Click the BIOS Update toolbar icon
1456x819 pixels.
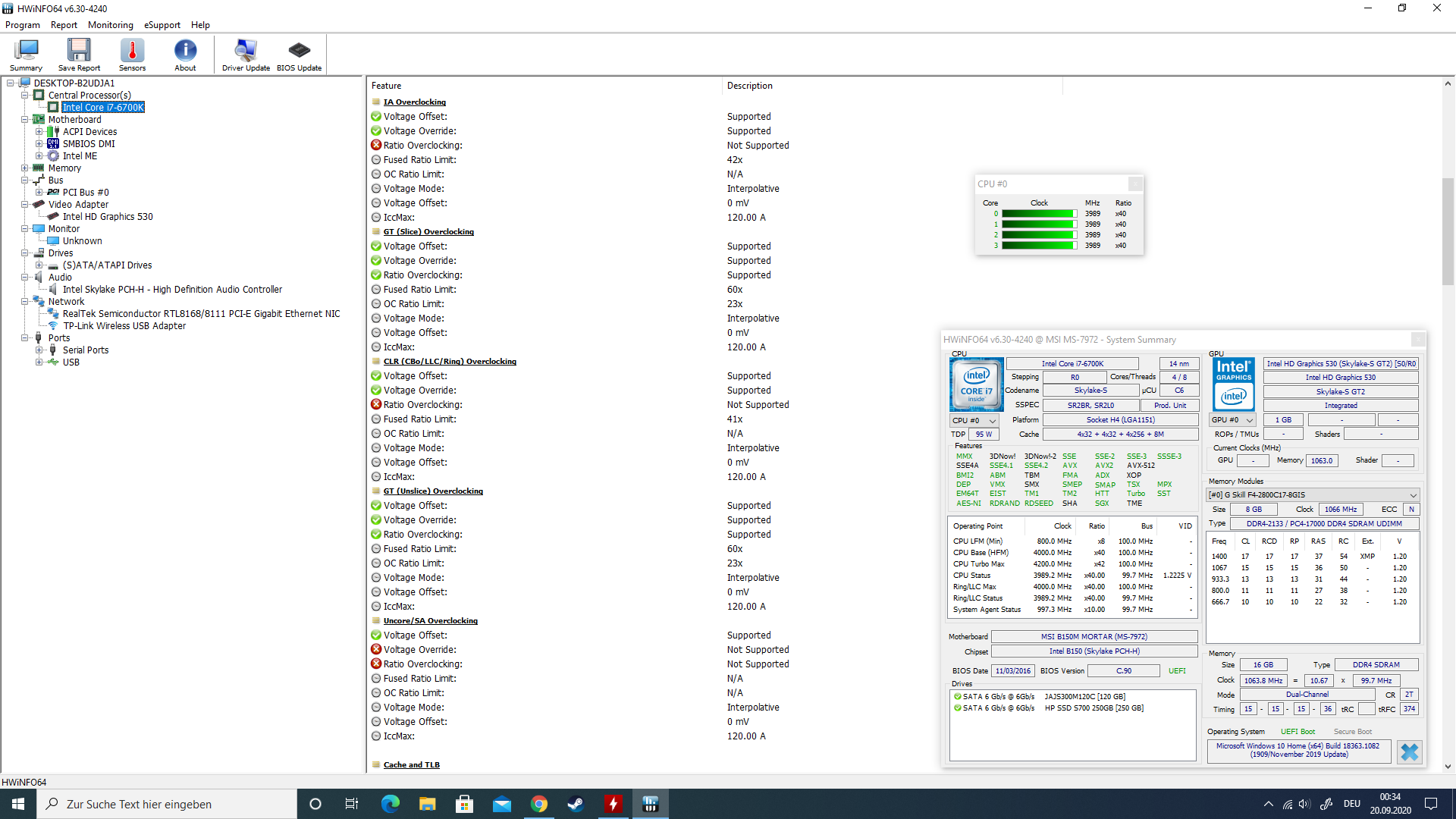(298, 53)
